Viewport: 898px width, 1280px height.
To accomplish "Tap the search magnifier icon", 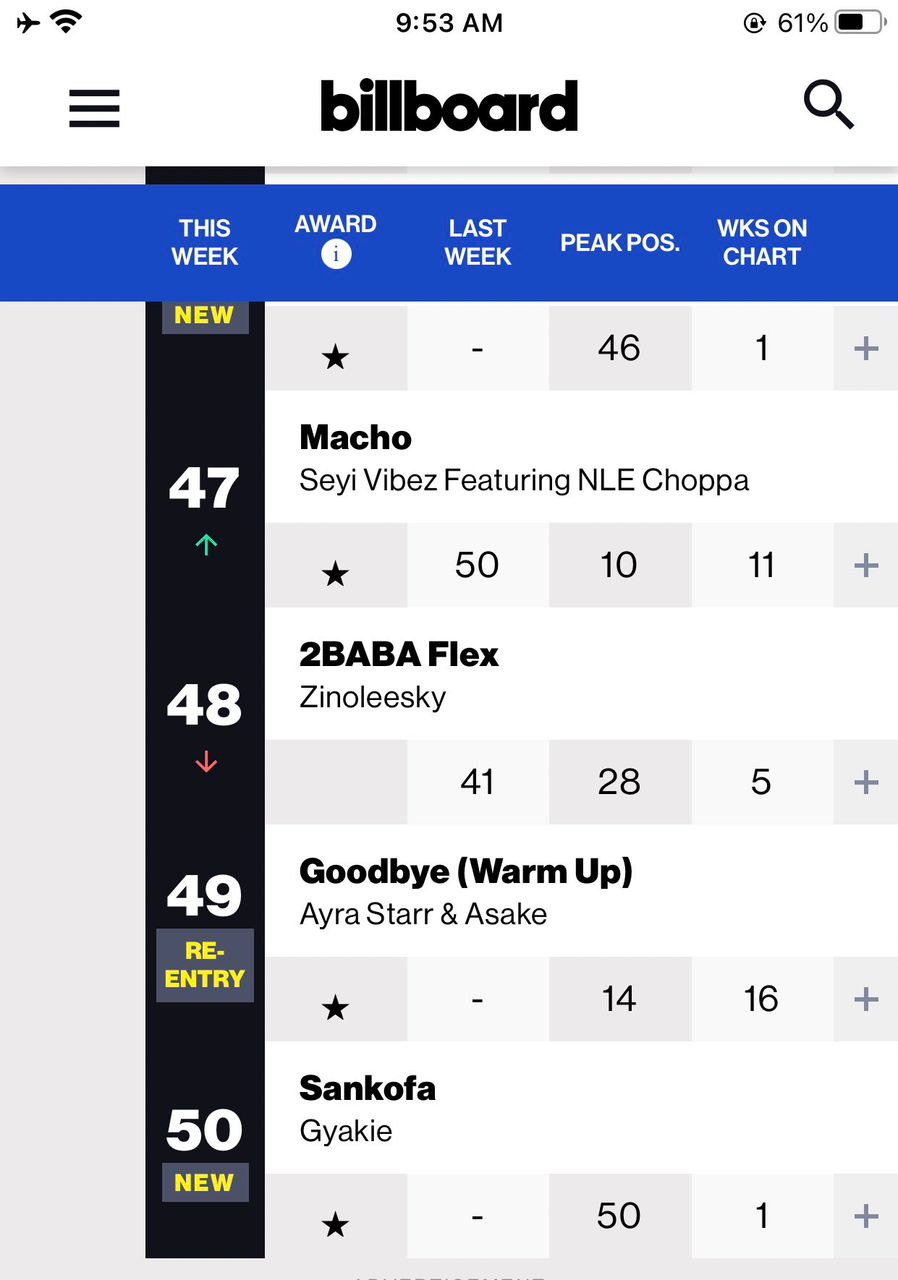I will point(829,105).
